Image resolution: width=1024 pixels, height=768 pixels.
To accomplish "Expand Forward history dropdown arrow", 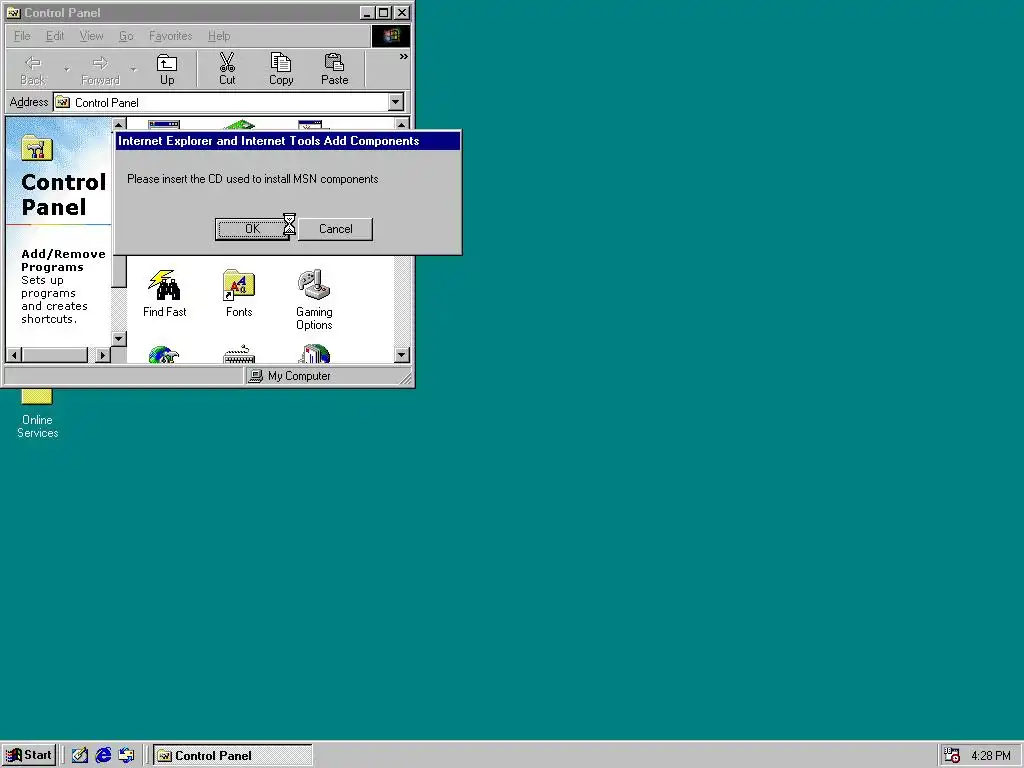I will click(x=133, y=69).
